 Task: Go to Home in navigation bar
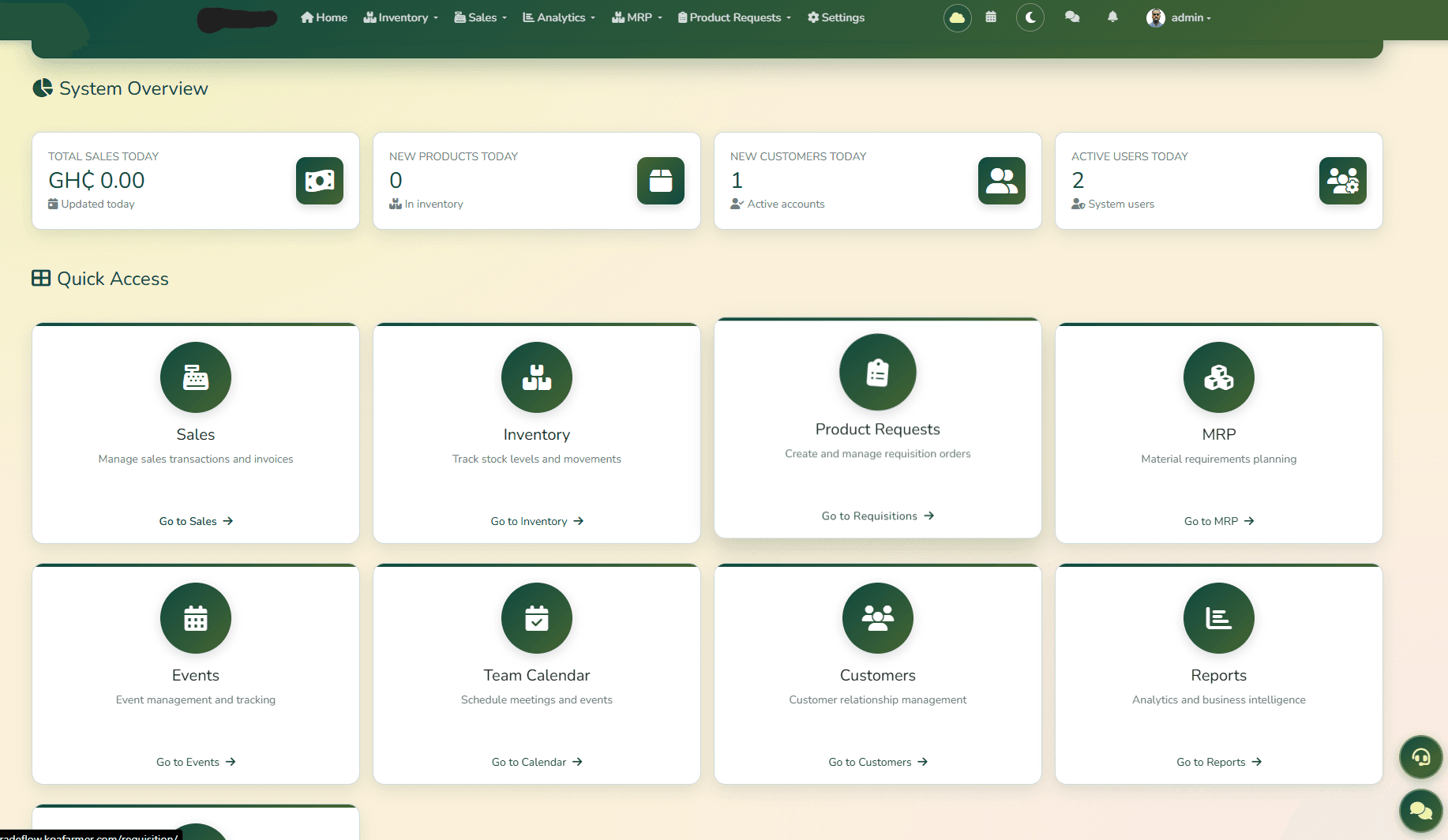tap(324, 17)
